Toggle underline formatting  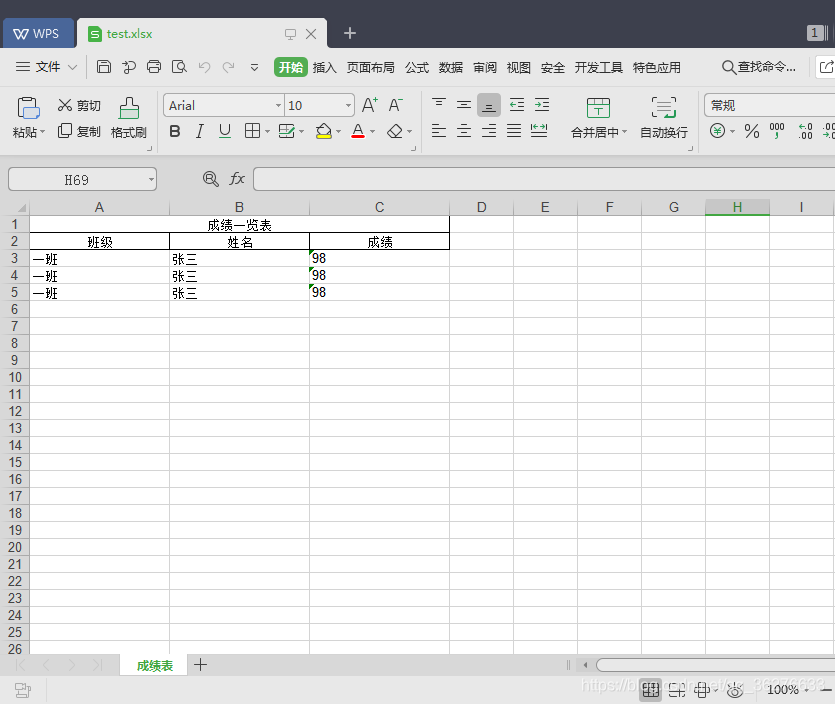coord(224,131)
